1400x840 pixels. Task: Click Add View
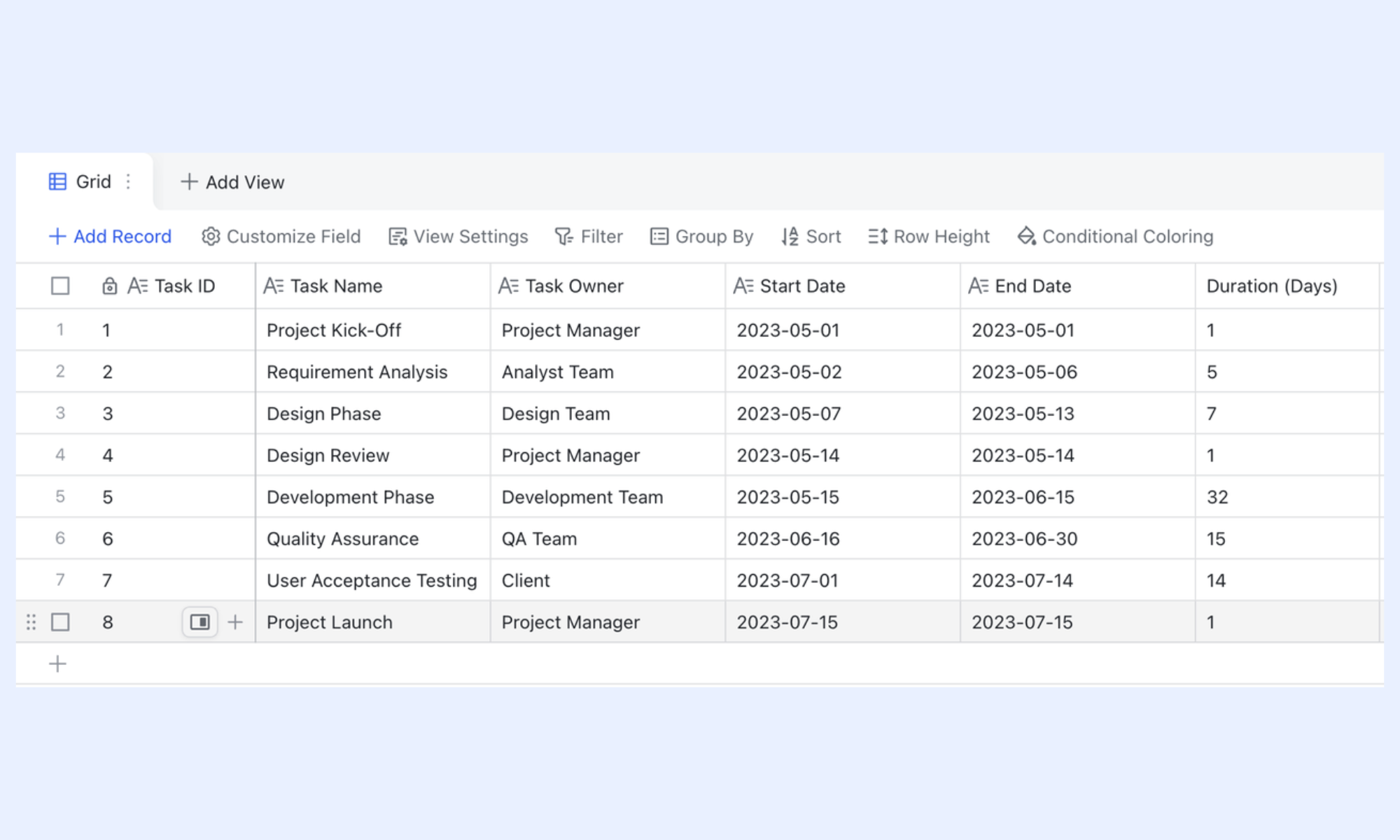click(x=232, y=182)
